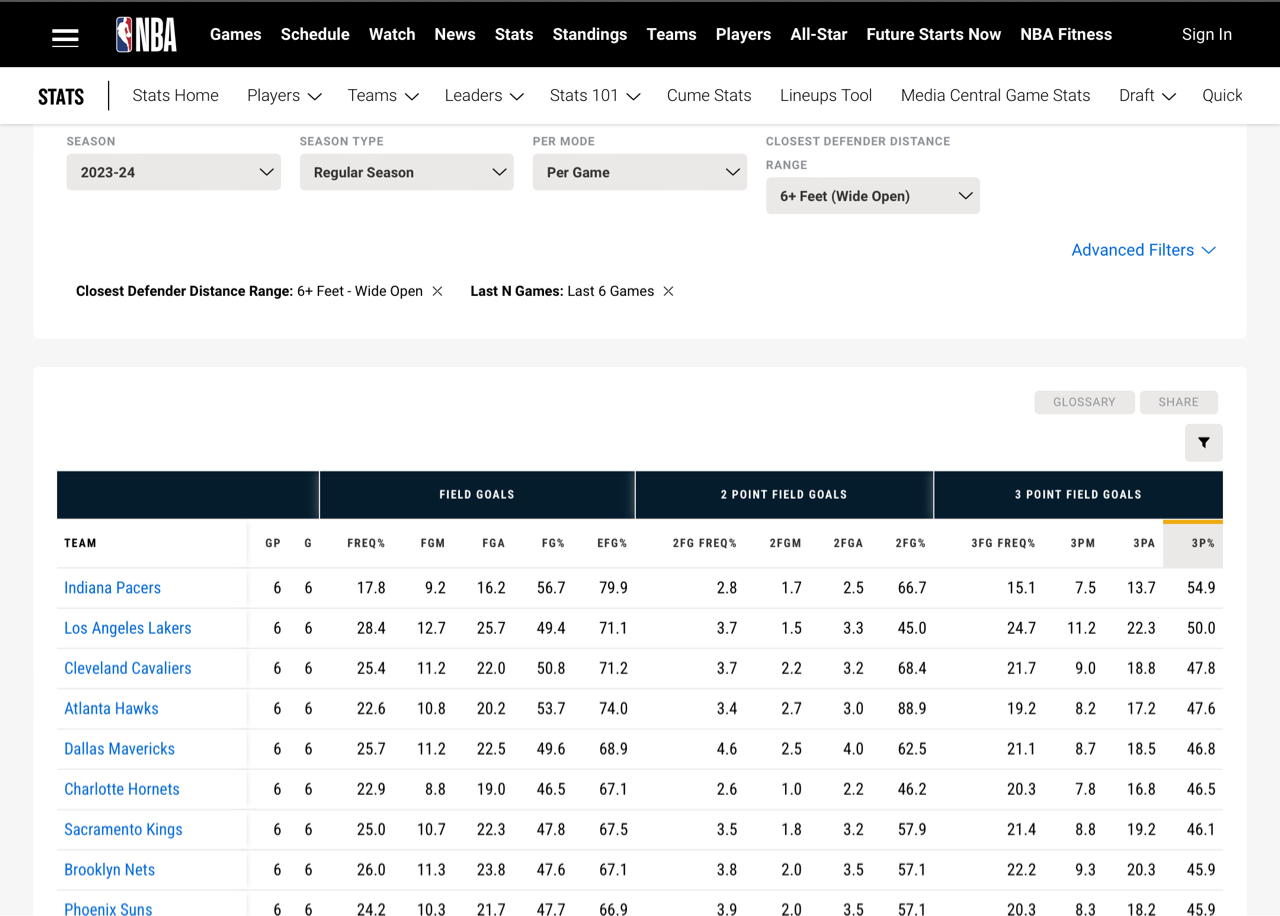Open Brooklyn Nets team link
This screenshot has width=1280, height=916.
[109, 869]
